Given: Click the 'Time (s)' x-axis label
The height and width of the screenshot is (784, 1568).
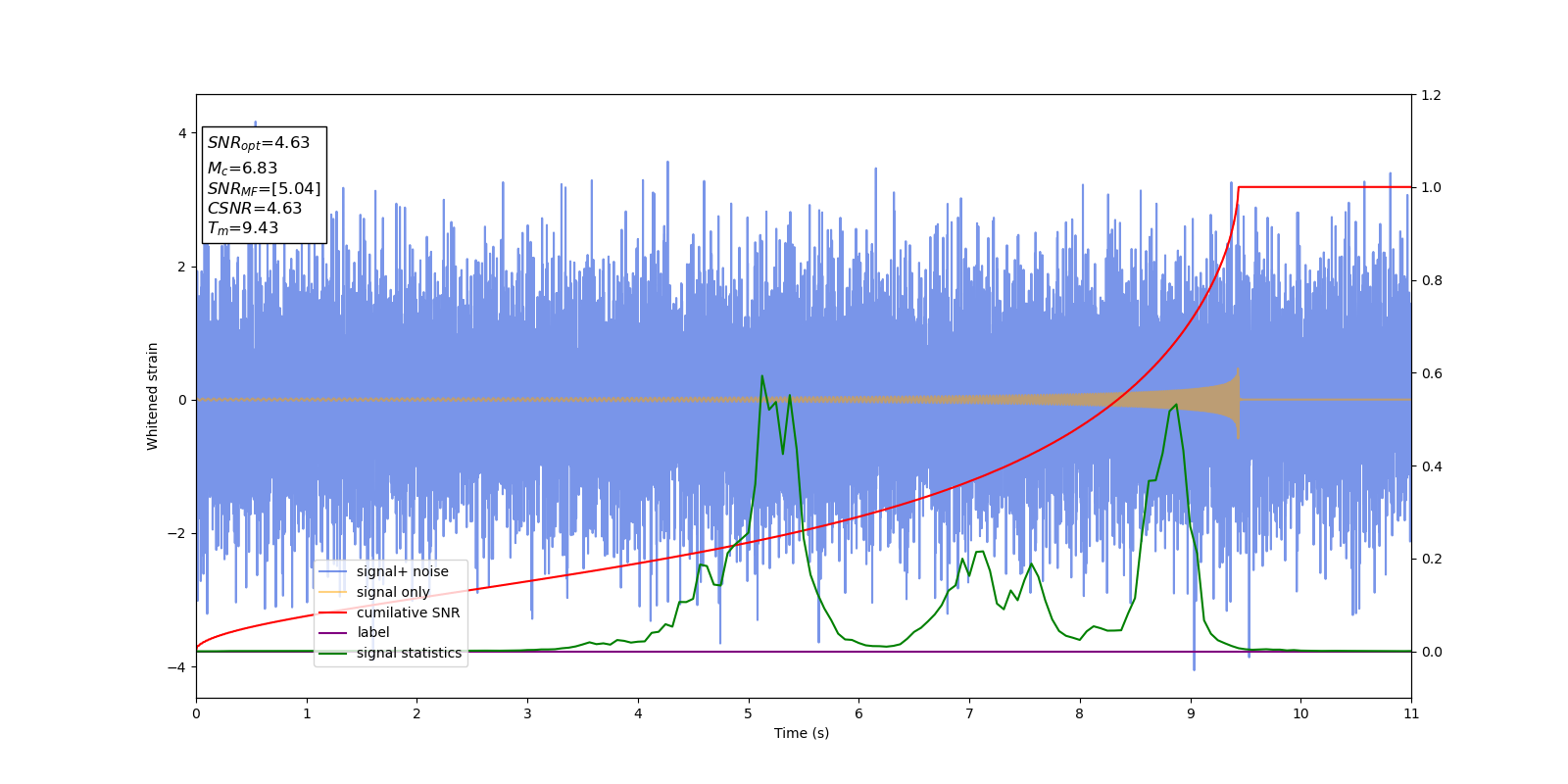Looking at the screenshot, I should pos(802,733).
